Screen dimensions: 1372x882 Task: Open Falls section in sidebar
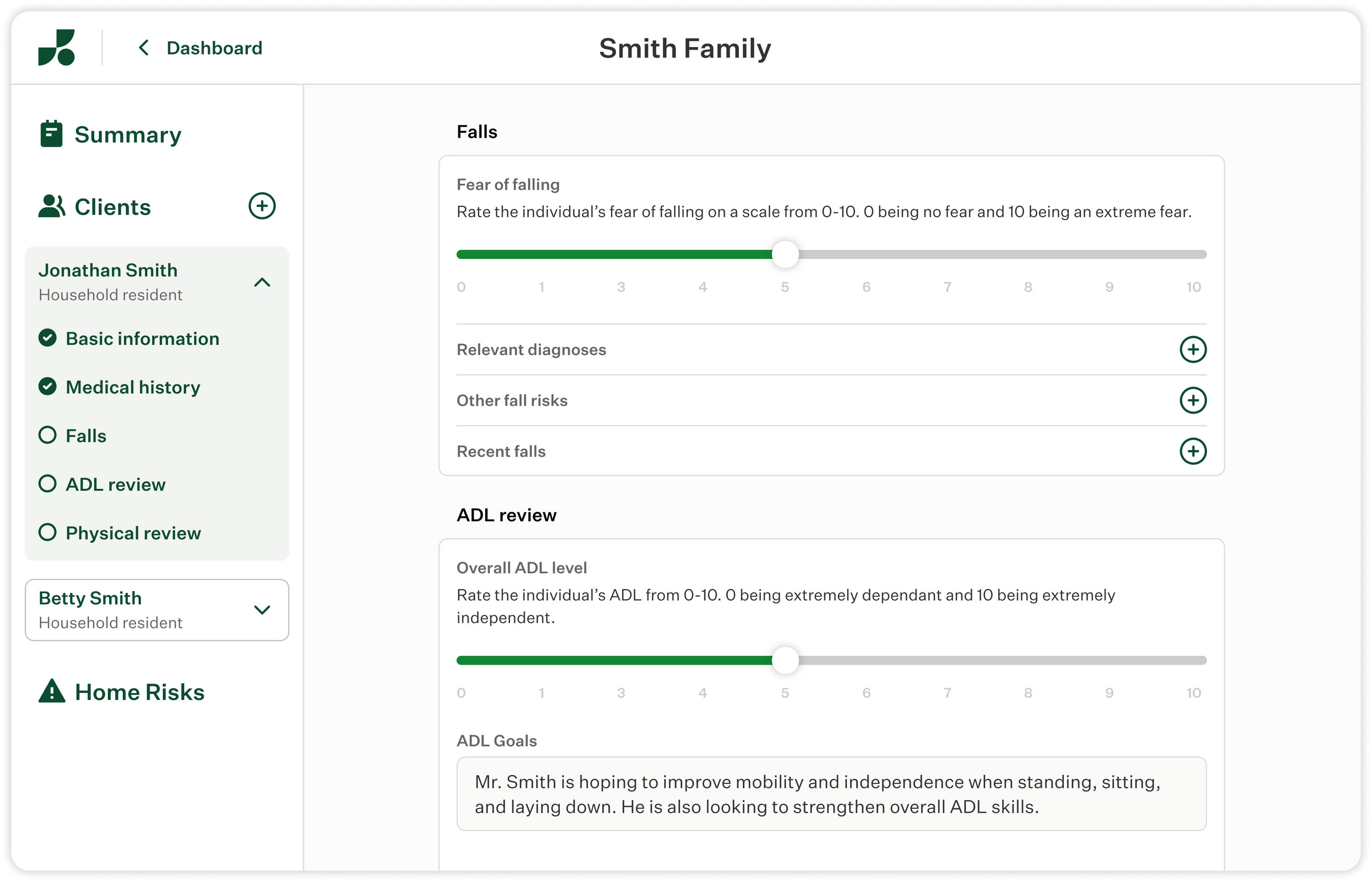[86, 436]
